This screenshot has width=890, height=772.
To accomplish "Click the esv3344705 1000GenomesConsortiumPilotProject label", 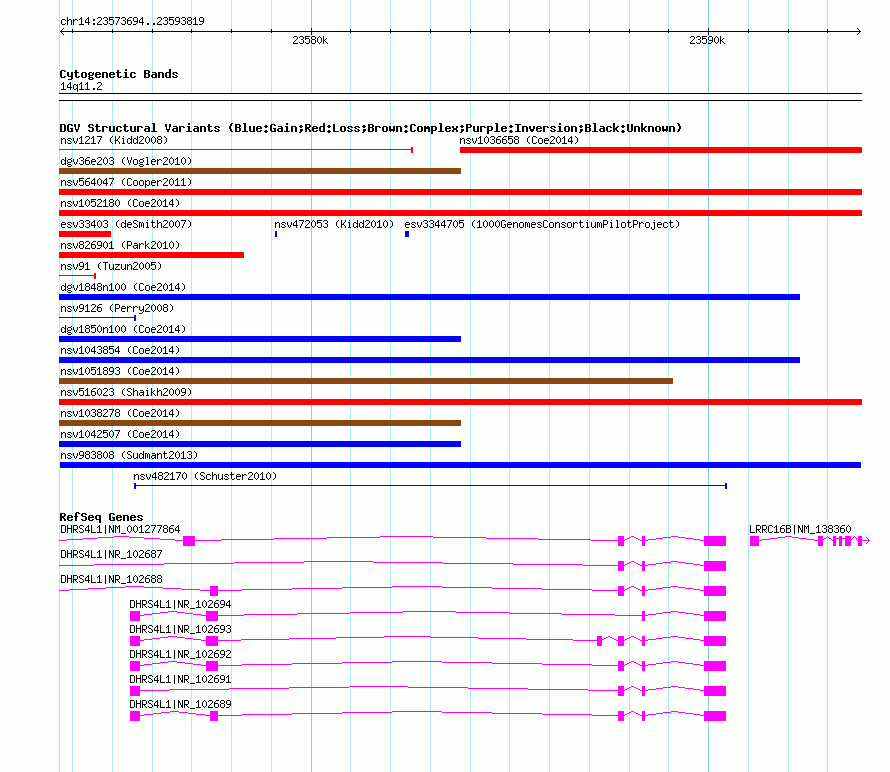I will [x=542, y=224].
